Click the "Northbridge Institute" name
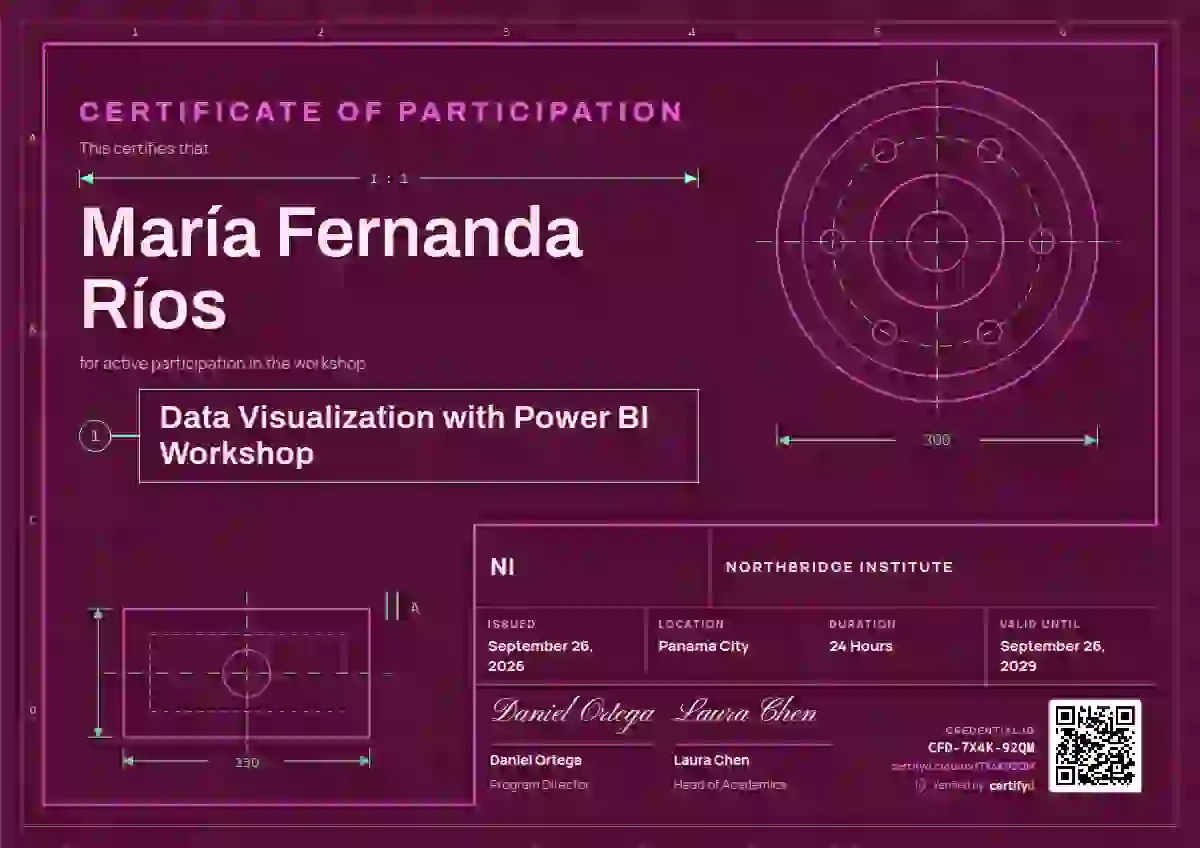Screen dimensions: 1200x848 pyautogui.click(x=839, y=567)
